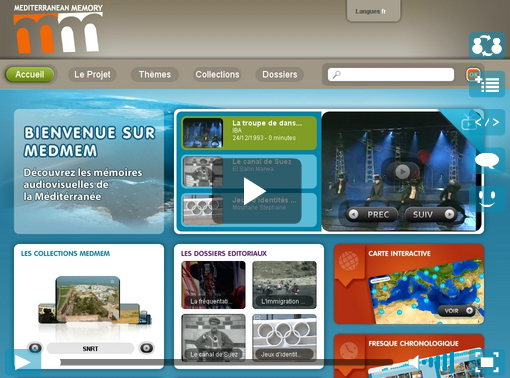Open the L'immigration dossier thumbnail
This screenshot has width=510, height=378.
click(284, 285)
